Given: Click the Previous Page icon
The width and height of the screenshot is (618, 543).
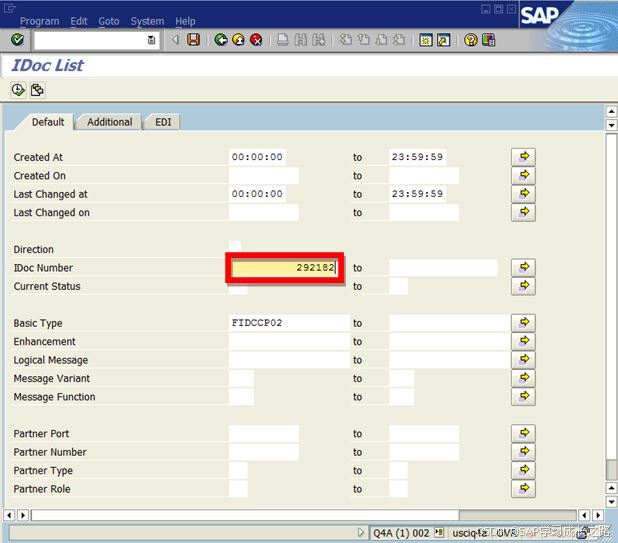Looking at the screenshot, I should 363,40.
